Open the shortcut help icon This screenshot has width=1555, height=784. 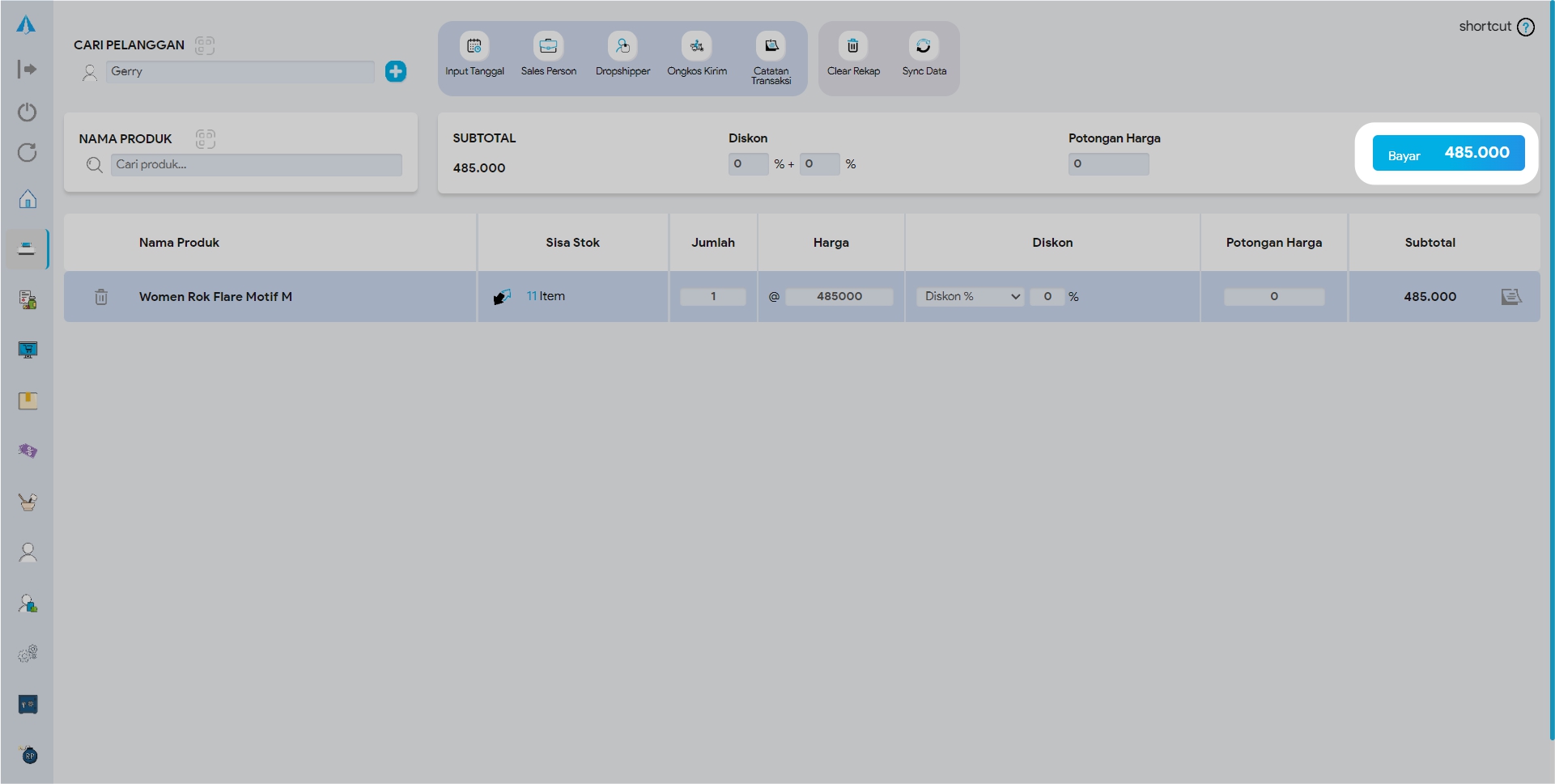tap(1526, 27)
